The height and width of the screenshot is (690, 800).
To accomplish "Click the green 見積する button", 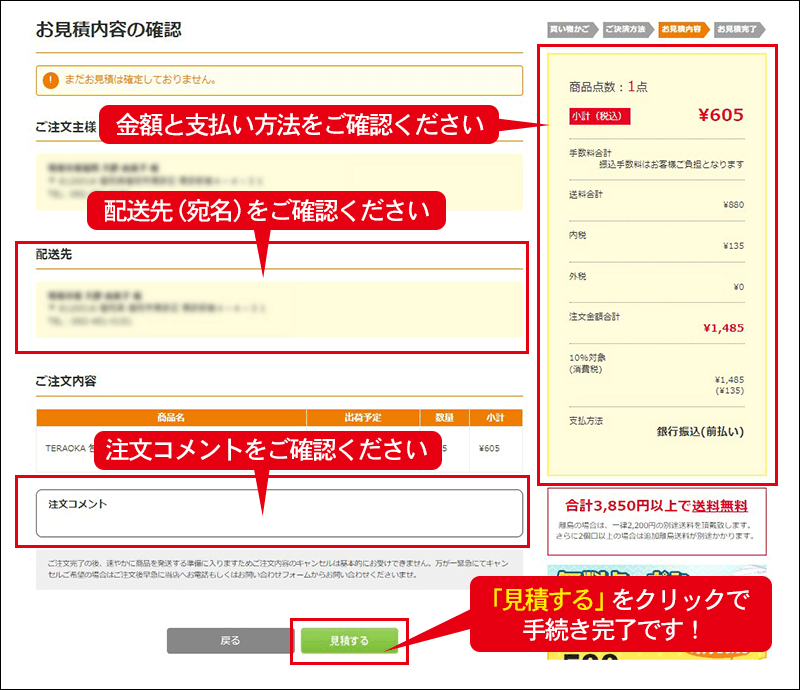I will pos(349,641).
